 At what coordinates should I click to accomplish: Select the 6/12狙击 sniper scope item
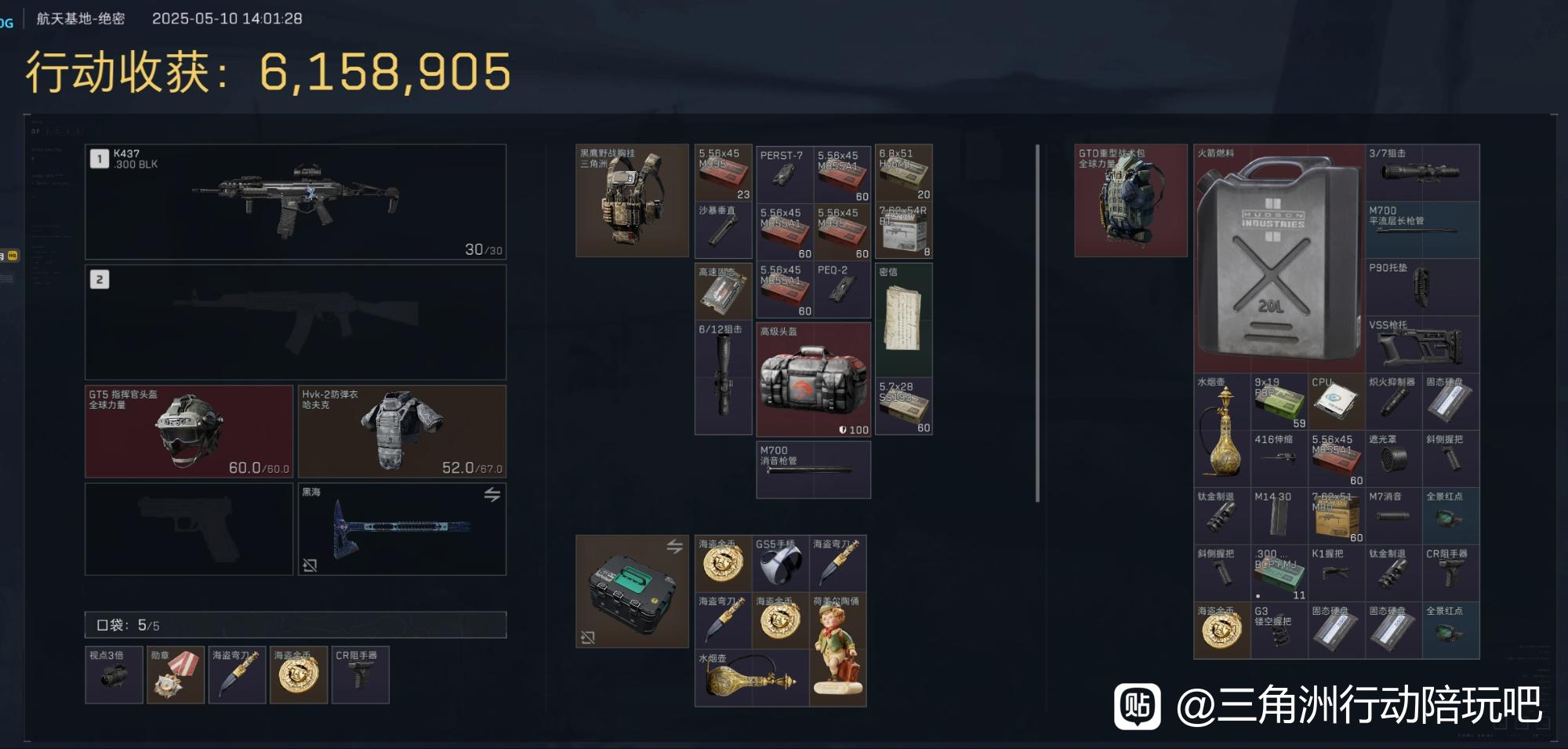click(723, 378)
